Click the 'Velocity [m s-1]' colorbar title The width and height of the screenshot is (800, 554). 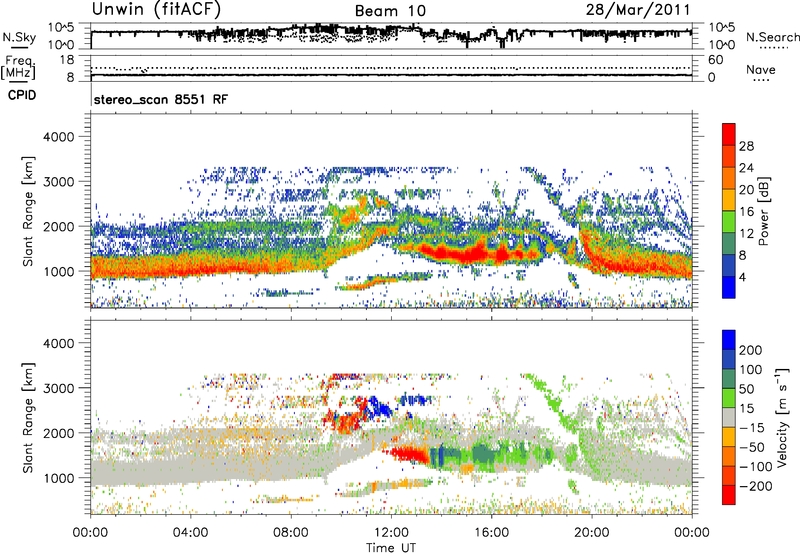(783, 417)
